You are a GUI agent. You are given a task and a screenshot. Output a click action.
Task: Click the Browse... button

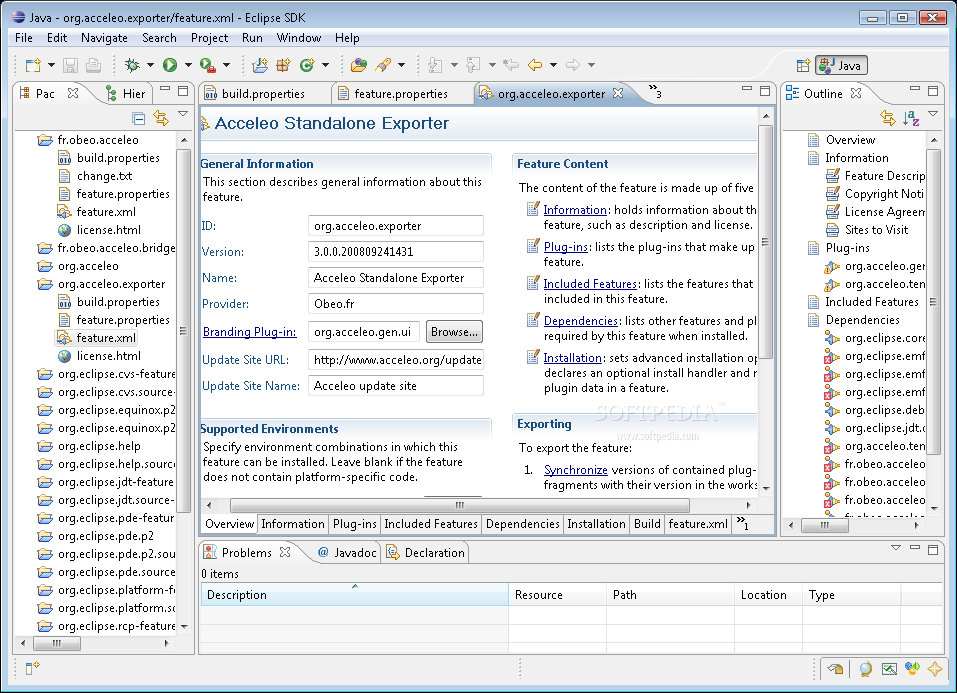(454, 332)
